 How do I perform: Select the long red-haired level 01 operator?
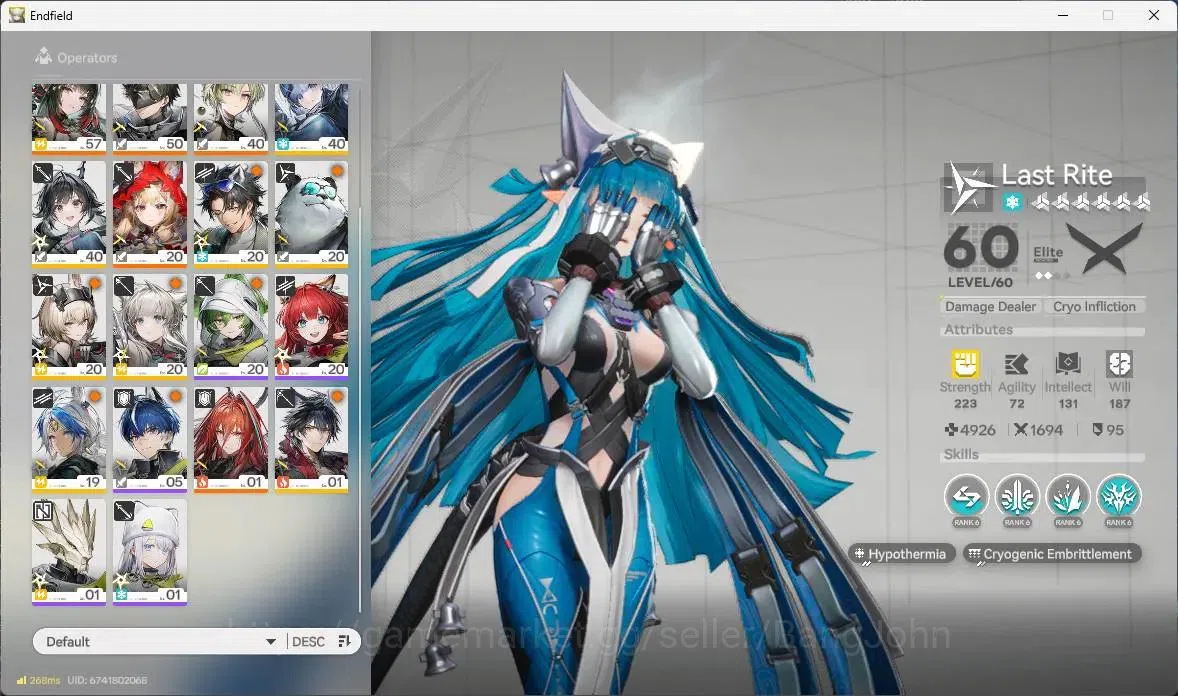(x=230, y=440)
